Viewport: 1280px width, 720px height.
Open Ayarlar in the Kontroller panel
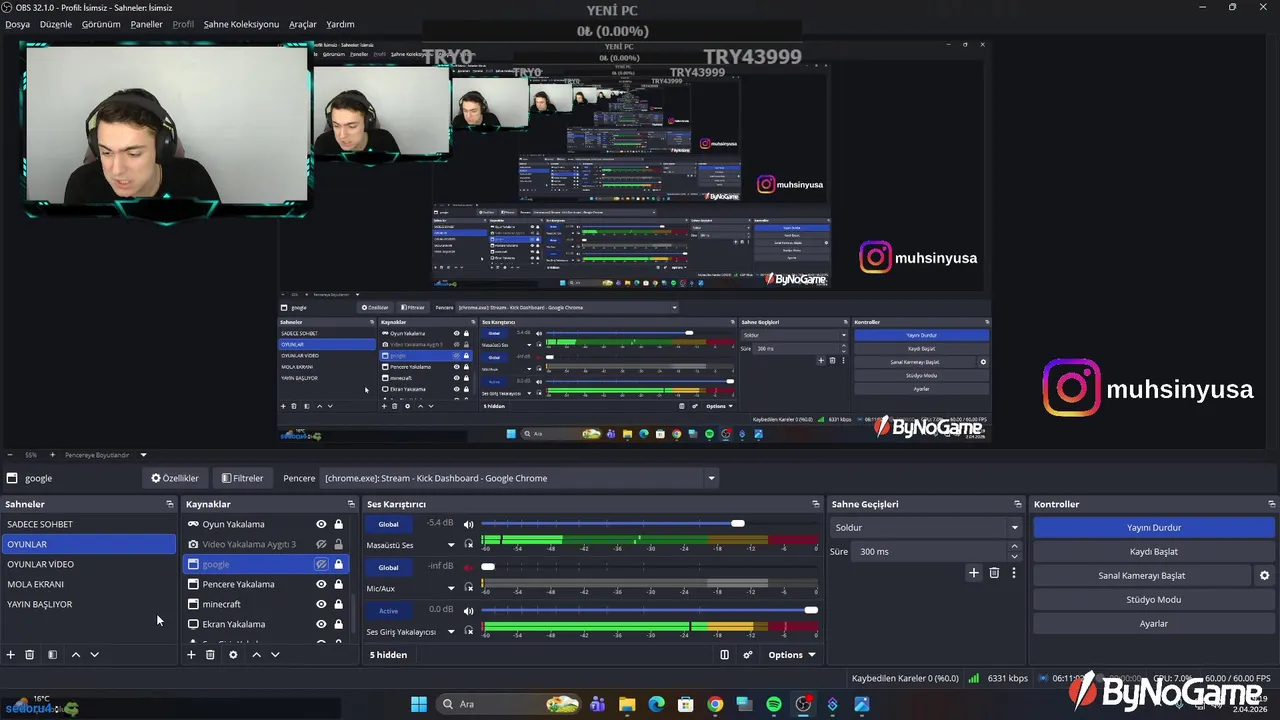point(1153,624)
